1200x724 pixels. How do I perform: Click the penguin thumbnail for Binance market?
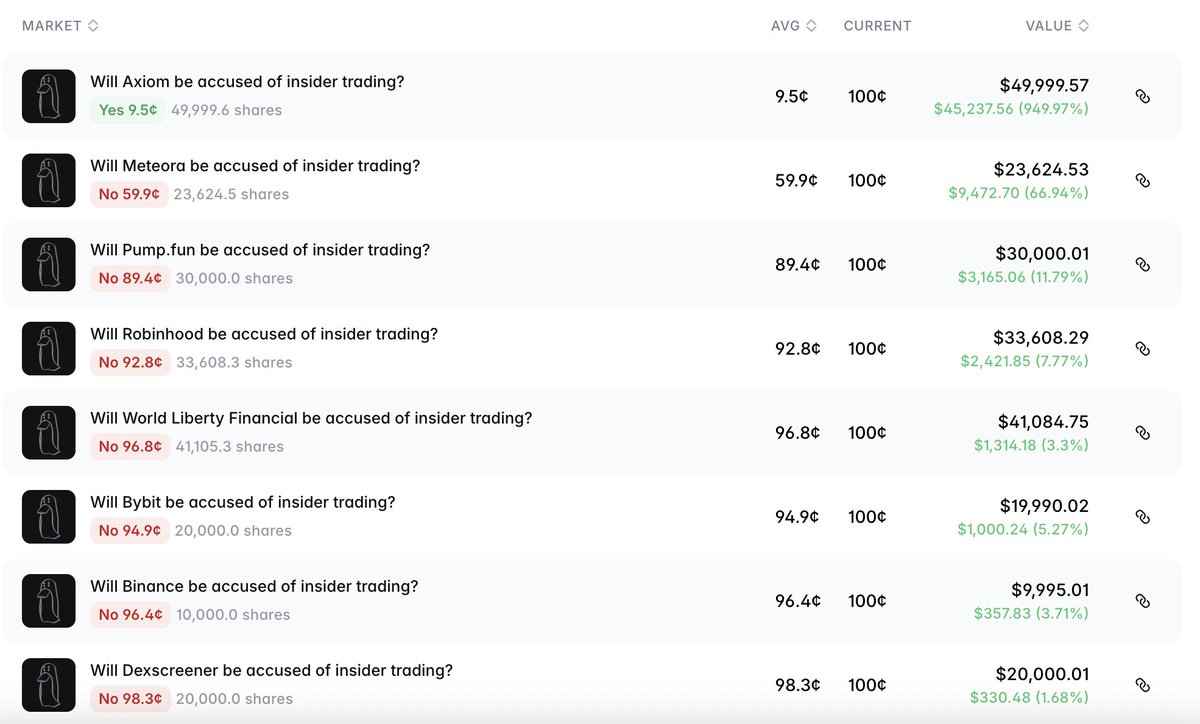(49, 600)
